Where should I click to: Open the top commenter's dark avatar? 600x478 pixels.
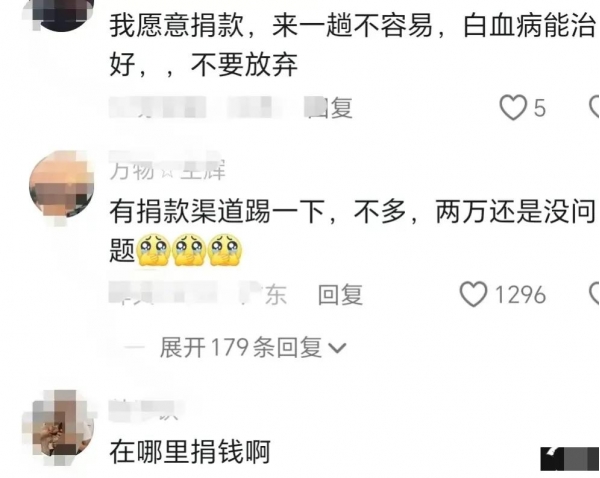coord(63,13)
